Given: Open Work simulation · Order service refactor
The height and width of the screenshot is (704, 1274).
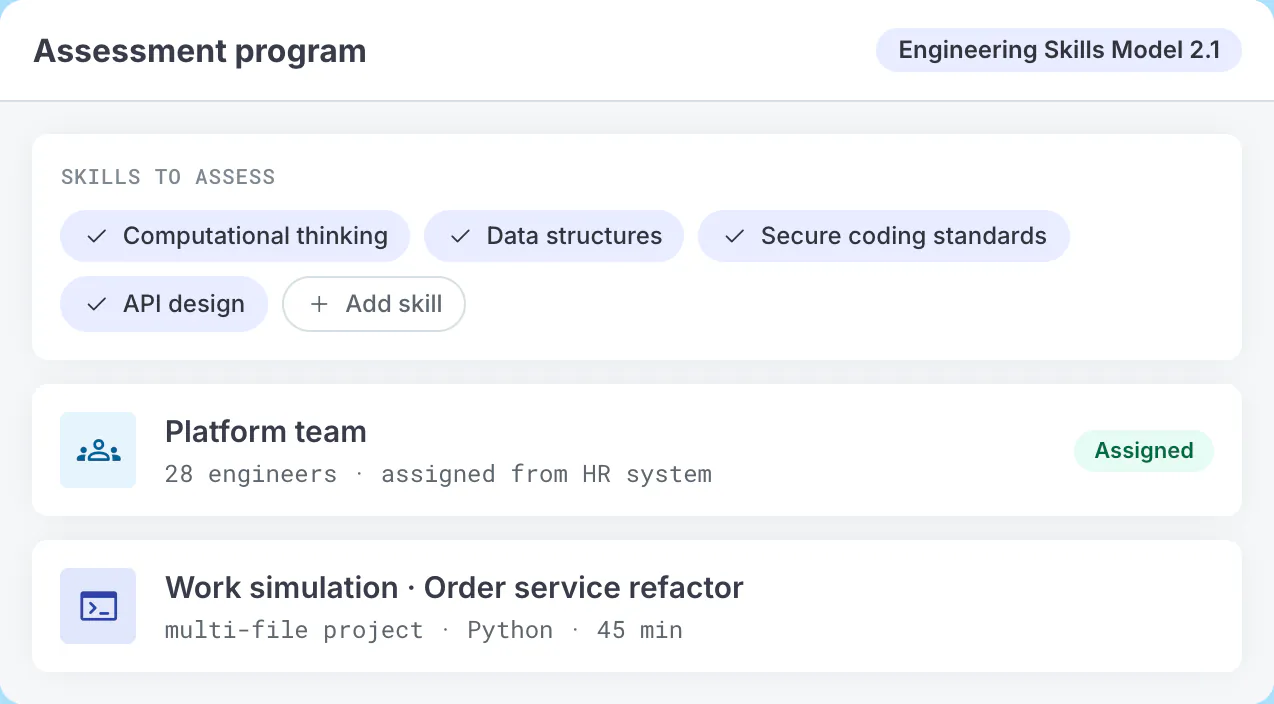Looking at the screenshot, I should (454, 587).
